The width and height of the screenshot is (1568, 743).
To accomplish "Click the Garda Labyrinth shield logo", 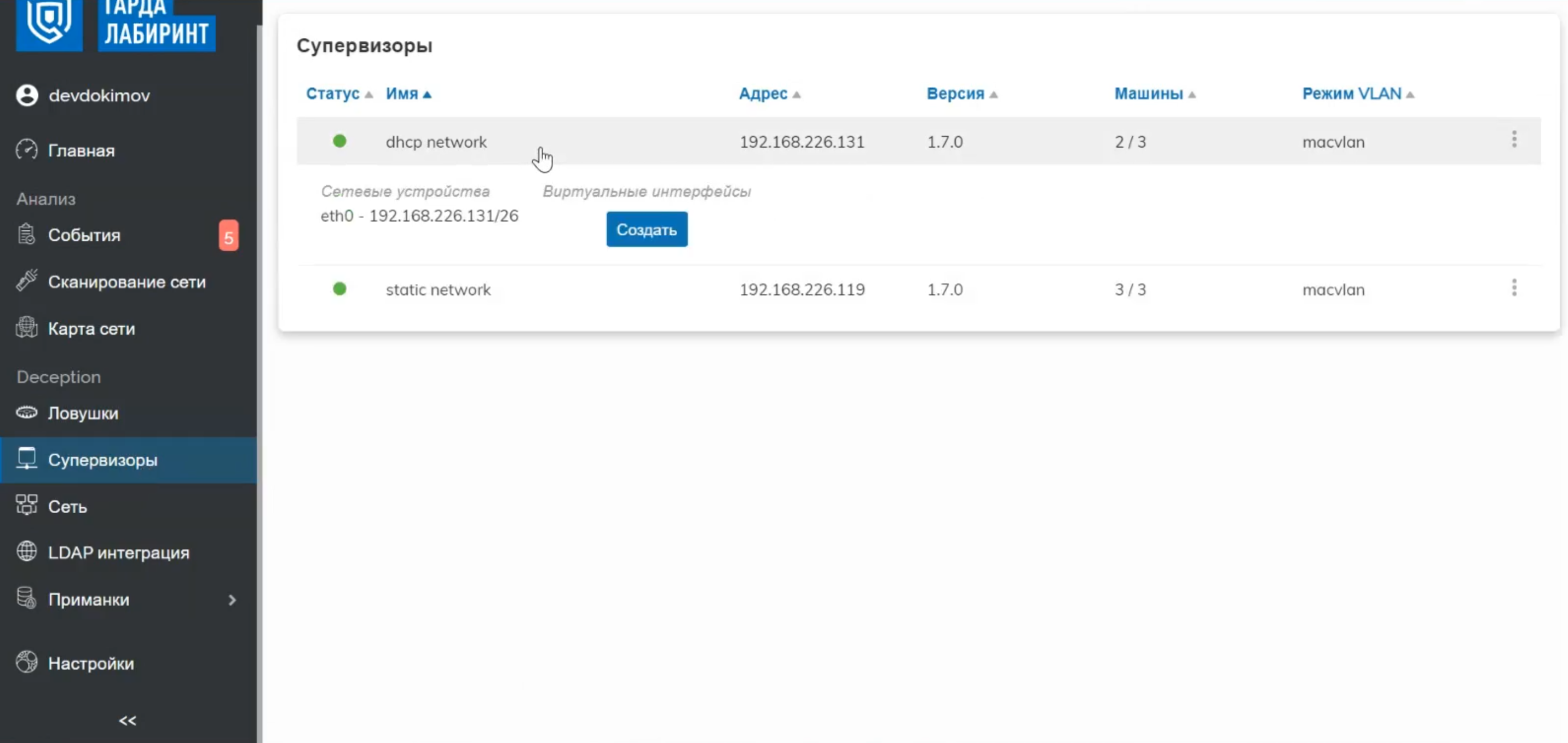I will tap(49, 23).
